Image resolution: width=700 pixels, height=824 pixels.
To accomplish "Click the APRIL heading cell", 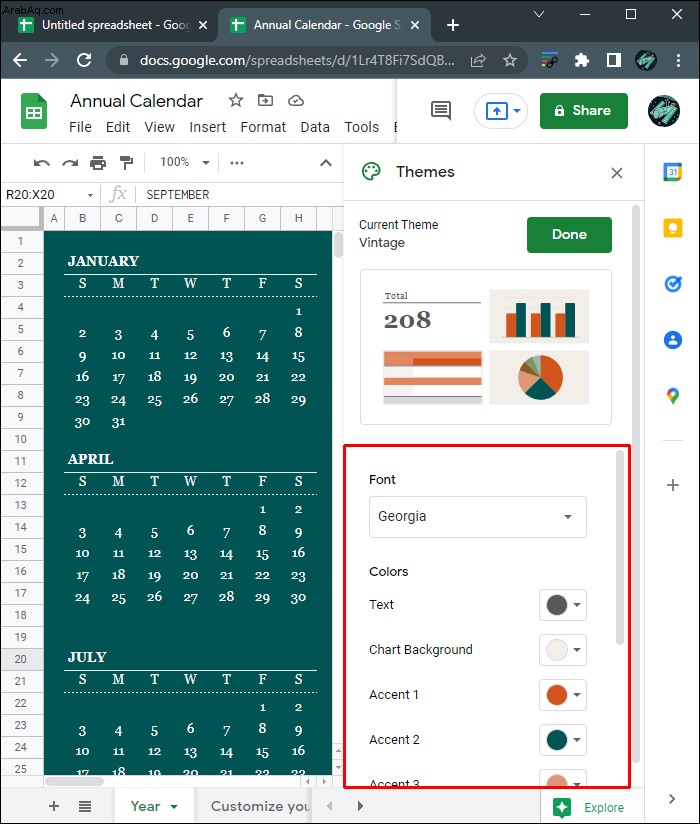I will tap(90, 459).
